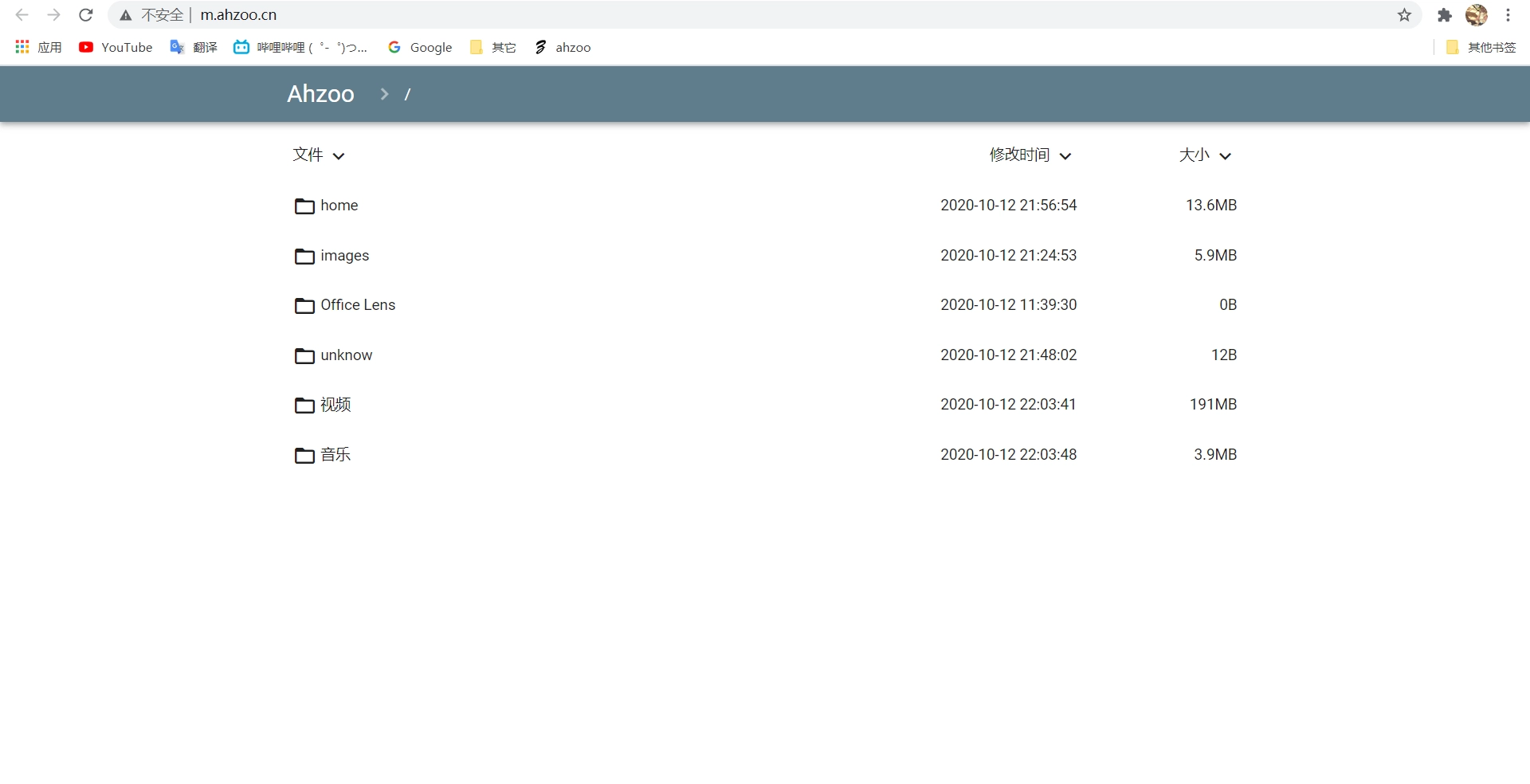
Task: Open the Chrome three-dot menu
Action: [x=1508, y=15]
